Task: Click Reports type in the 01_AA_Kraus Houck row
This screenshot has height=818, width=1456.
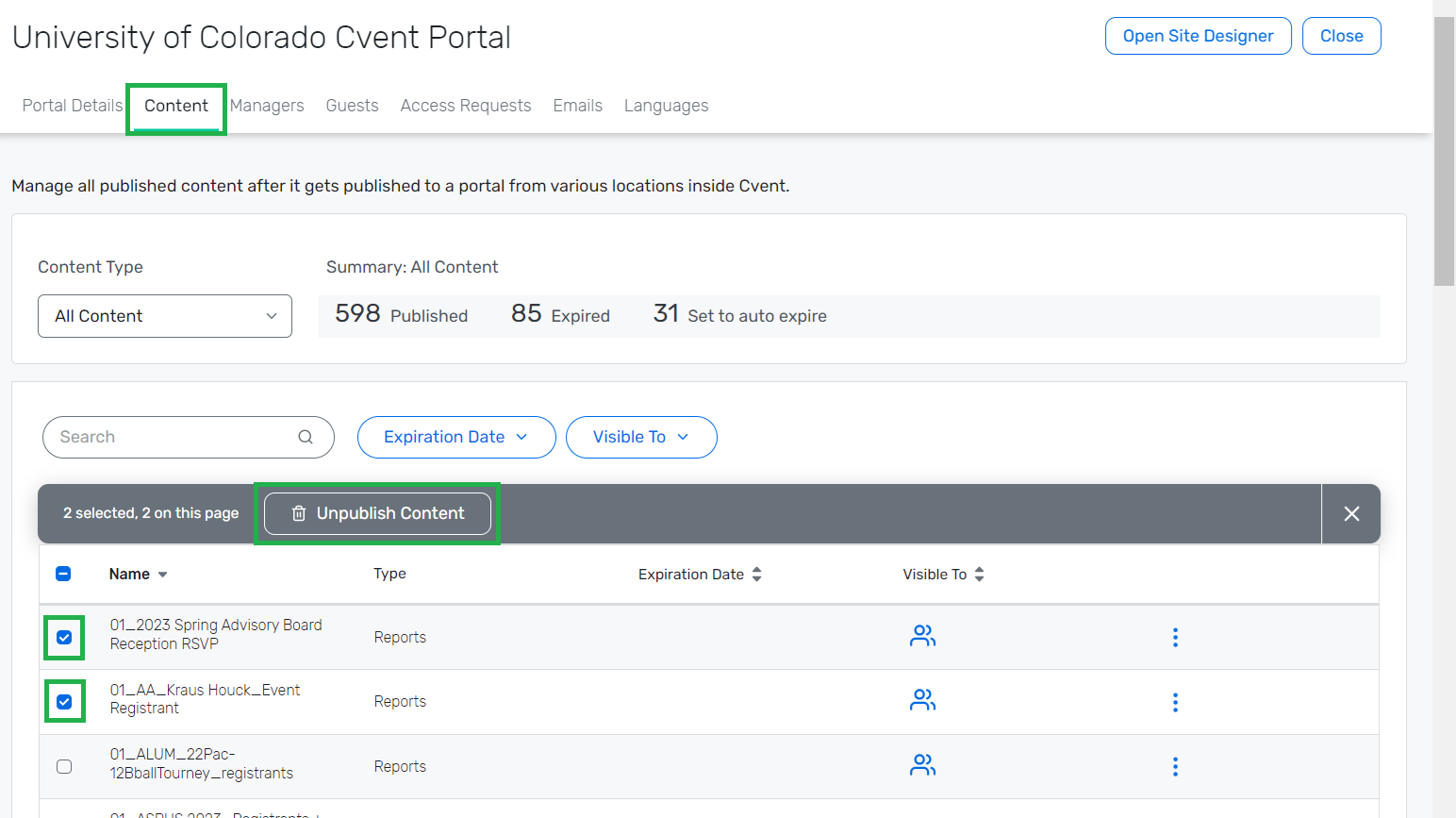Action: 400,701
